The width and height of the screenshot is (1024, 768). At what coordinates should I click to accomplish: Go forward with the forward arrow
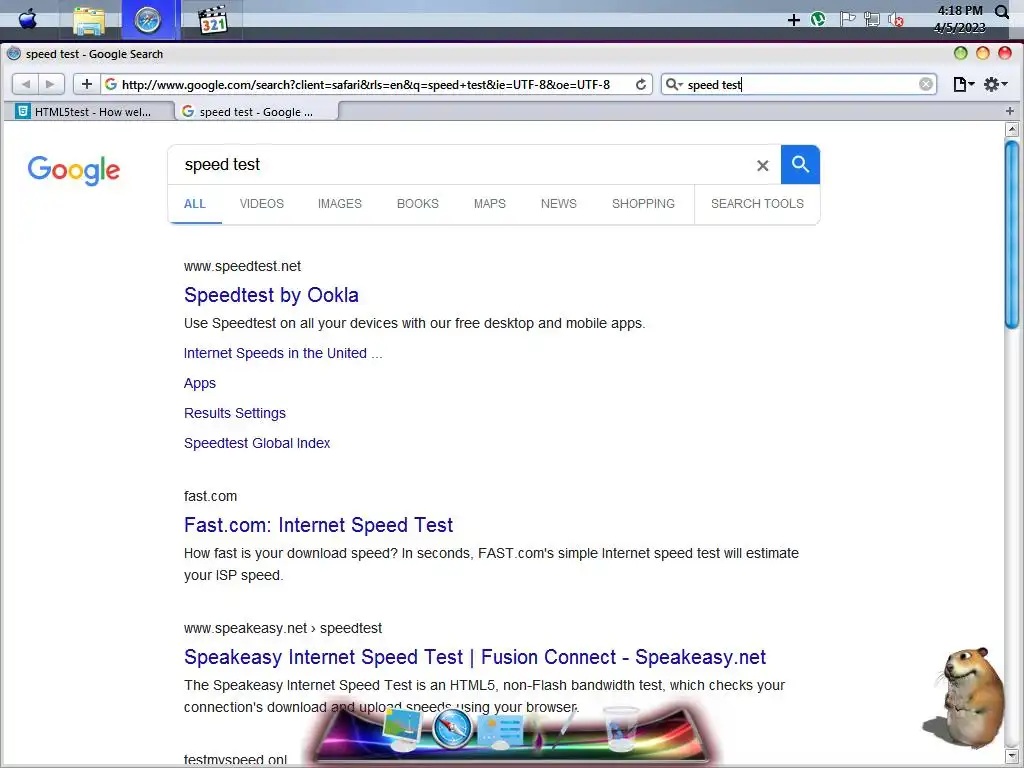click(x=51, y=84)
